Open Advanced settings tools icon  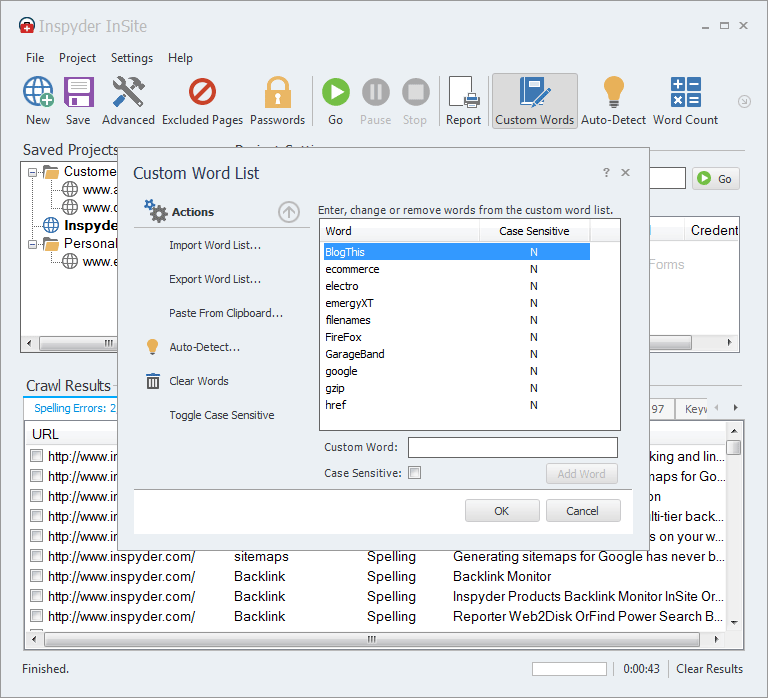(128, 92)
